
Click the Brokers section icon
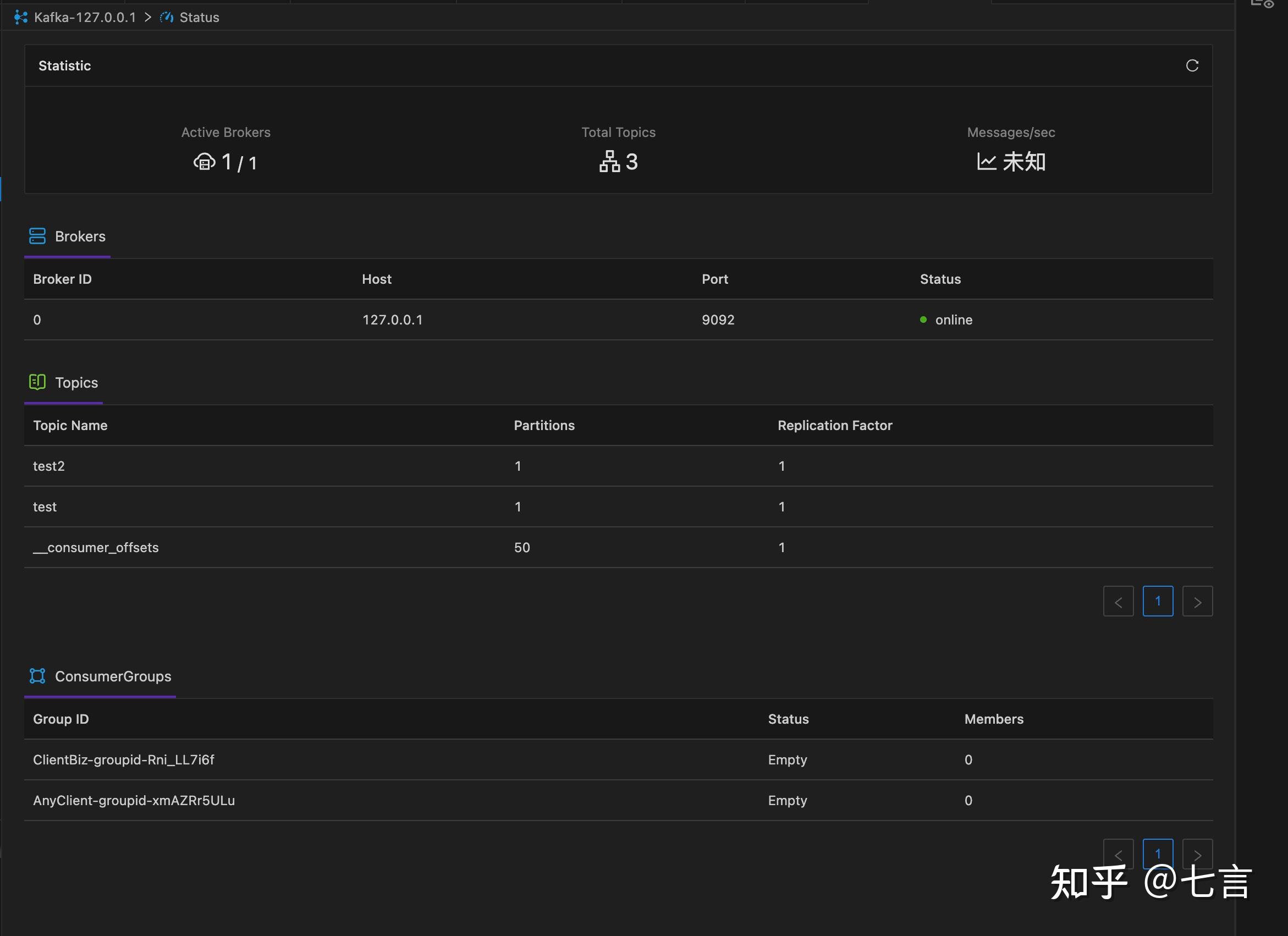(x=36, y=236)
